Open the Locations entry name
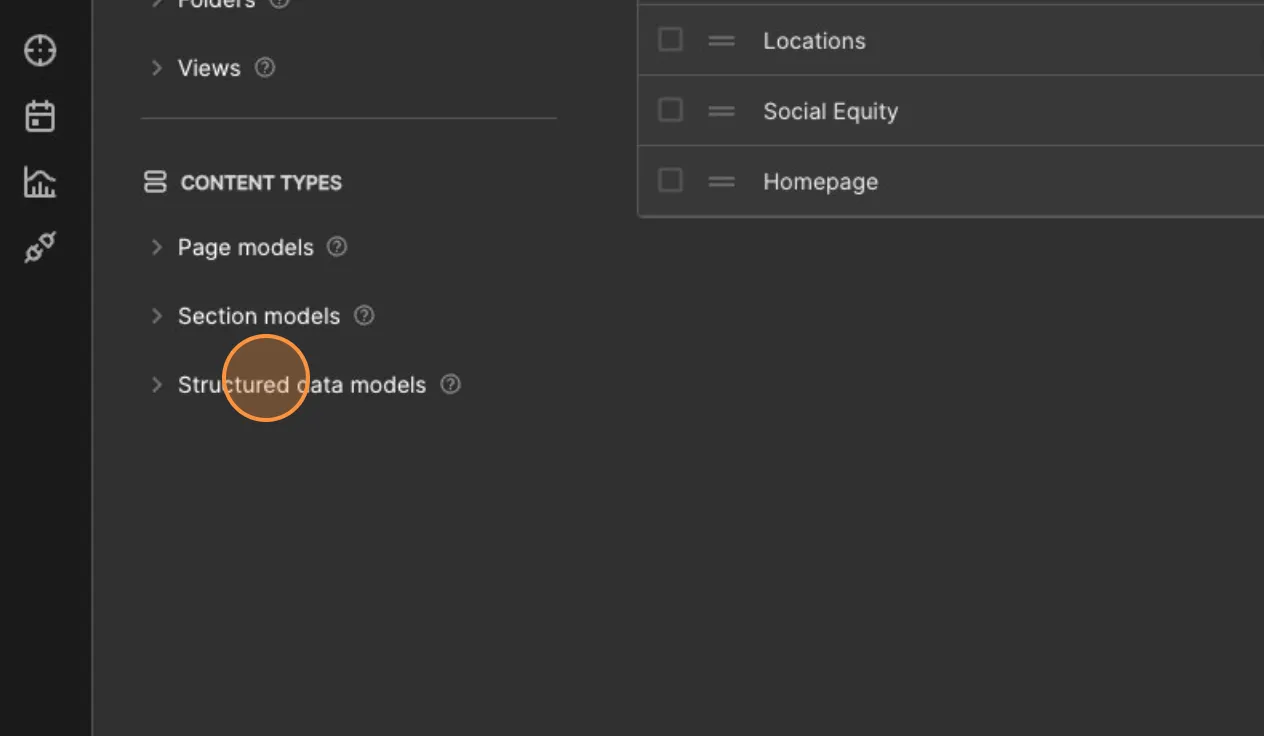The image size is (1264, 736). 814,41
